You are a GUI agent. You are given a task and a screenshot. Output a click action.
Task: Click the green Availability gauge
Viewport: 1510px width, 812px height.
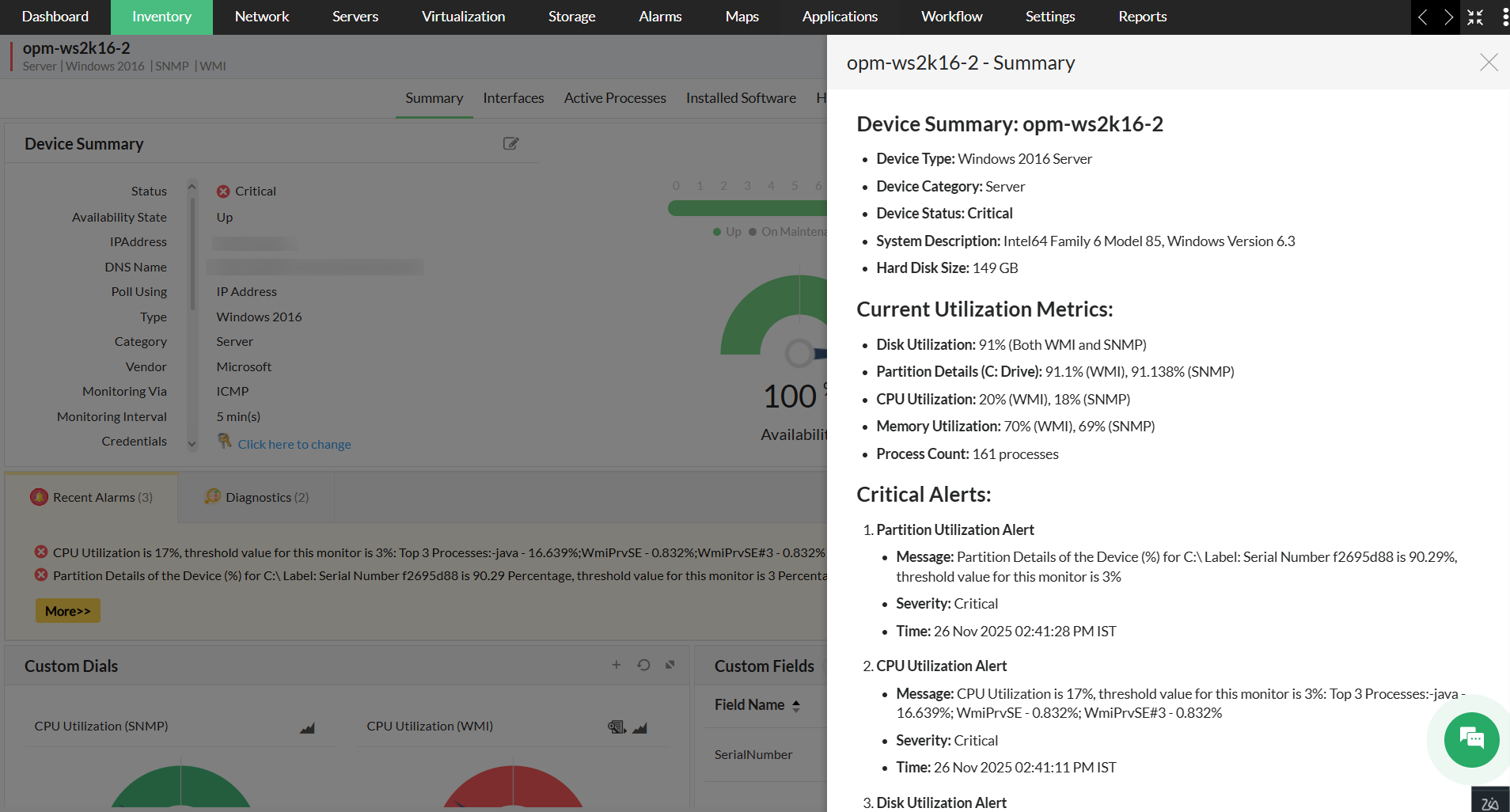pos(774,314)
